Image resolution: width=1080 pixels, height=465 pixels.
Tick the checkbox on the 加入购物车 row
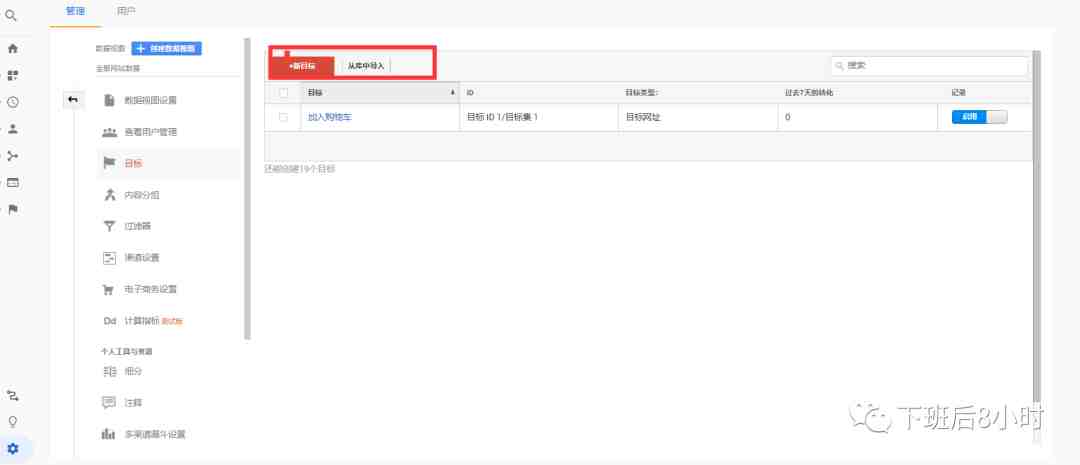283,117
